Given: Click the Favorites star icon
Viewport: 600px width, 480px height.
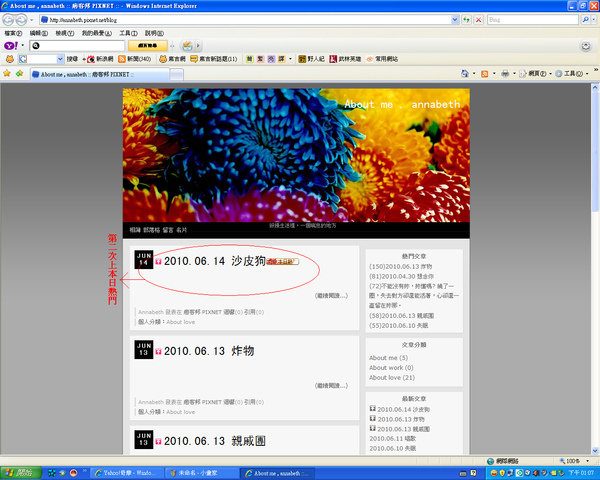Looking at the screenshot, I should pyautogui.click(x=7, y=73).
